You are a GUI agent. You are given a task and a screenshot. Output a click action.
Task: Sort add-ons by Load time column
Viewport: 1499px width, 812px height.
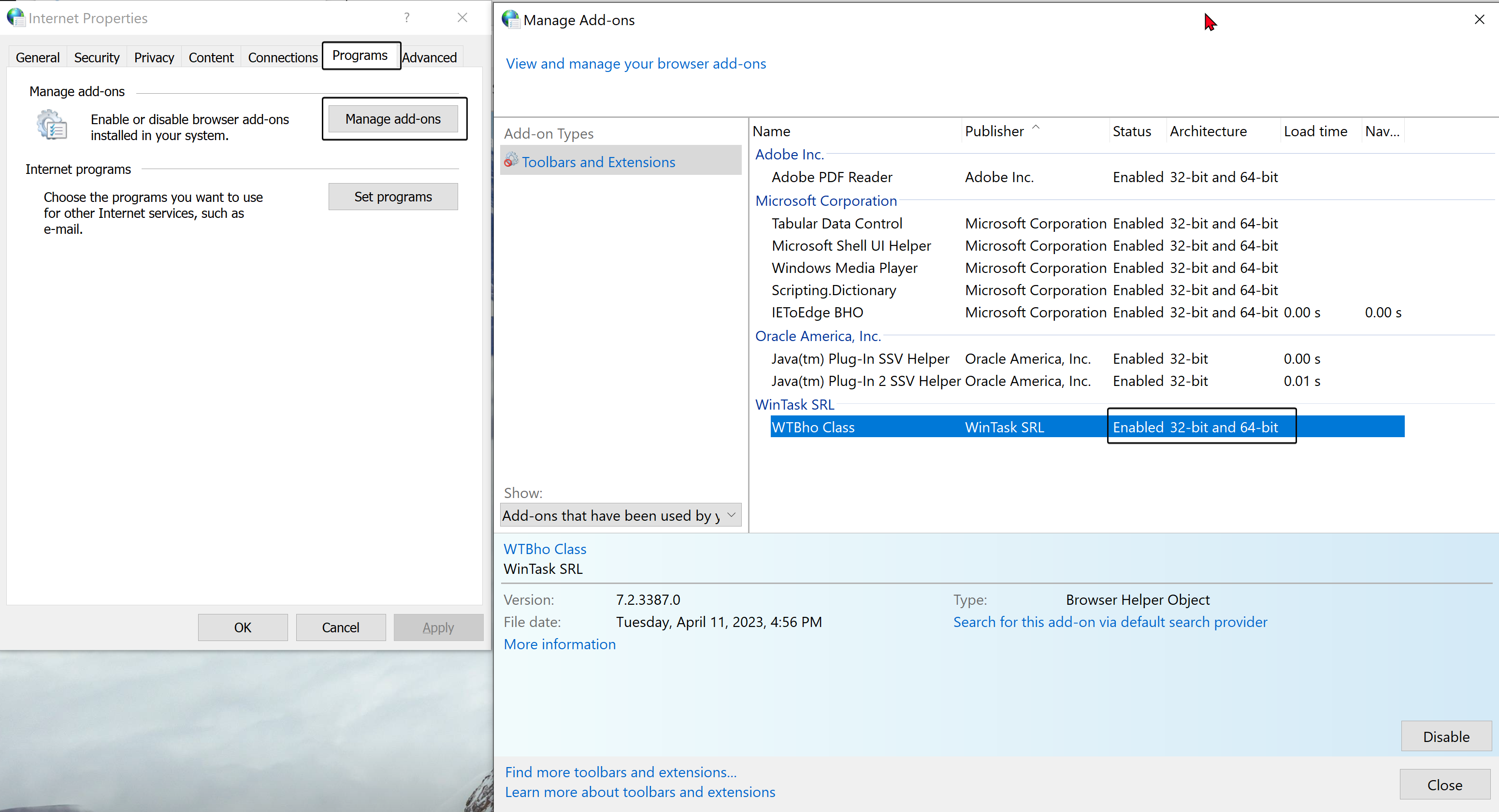click(1315, 131)
